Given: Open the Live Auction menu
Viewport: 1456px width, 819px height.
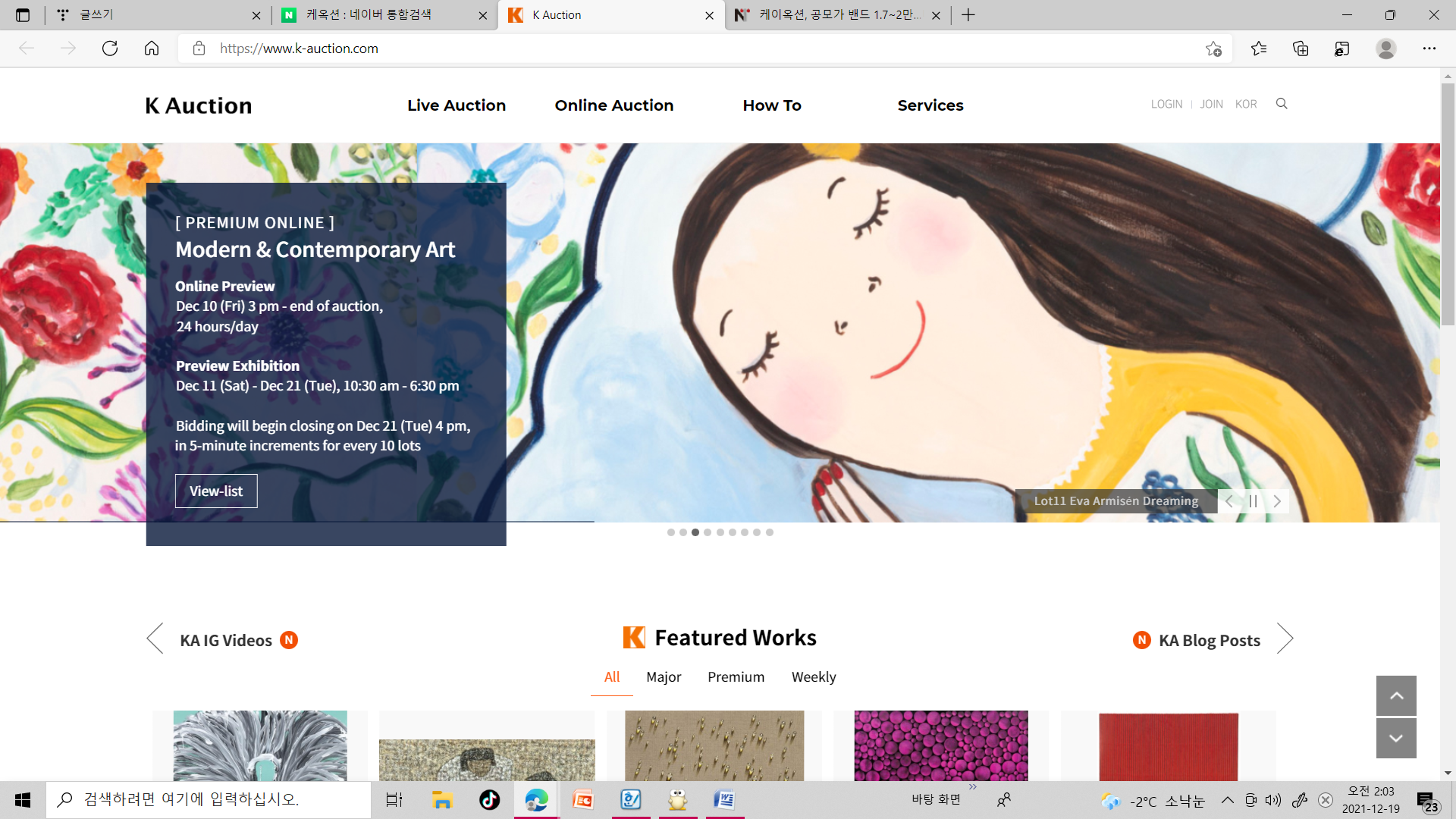Looking at the screenshot, I should [457, 105].
